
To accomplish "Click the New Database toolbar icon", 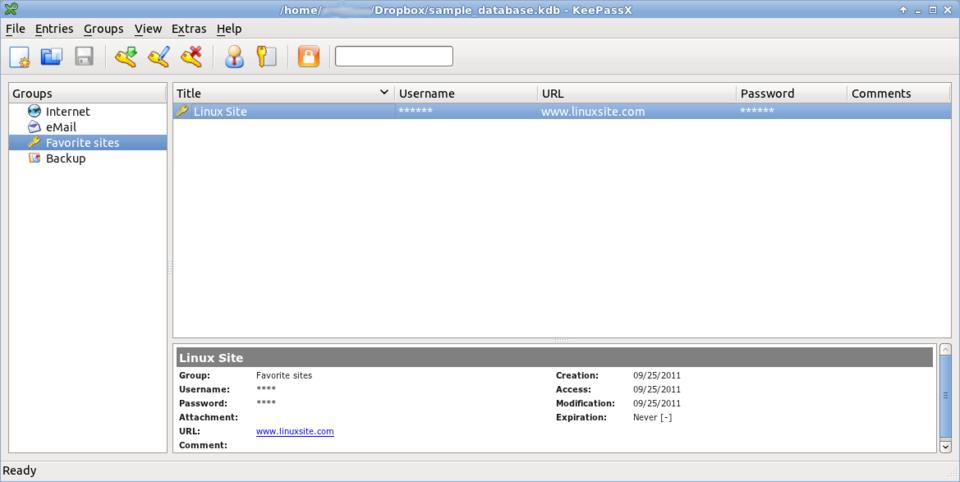I will [20, 56].
